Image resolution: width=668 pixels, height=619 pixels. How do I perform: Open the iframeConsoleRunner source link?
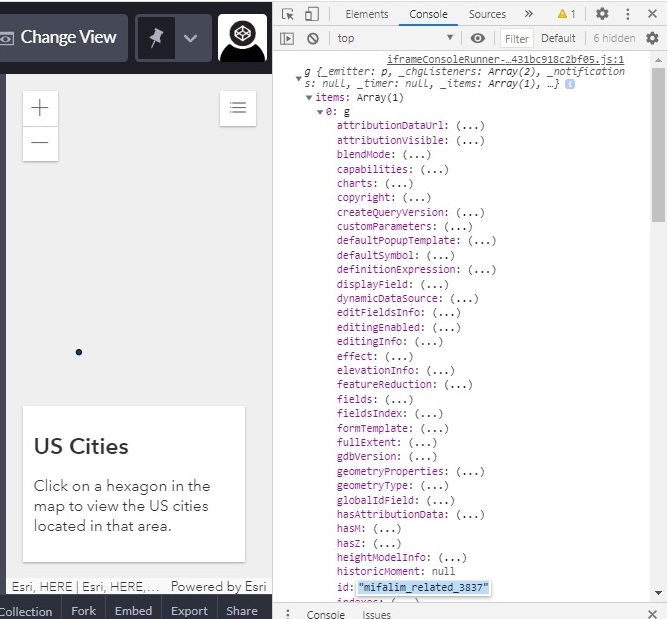(505, 59)
